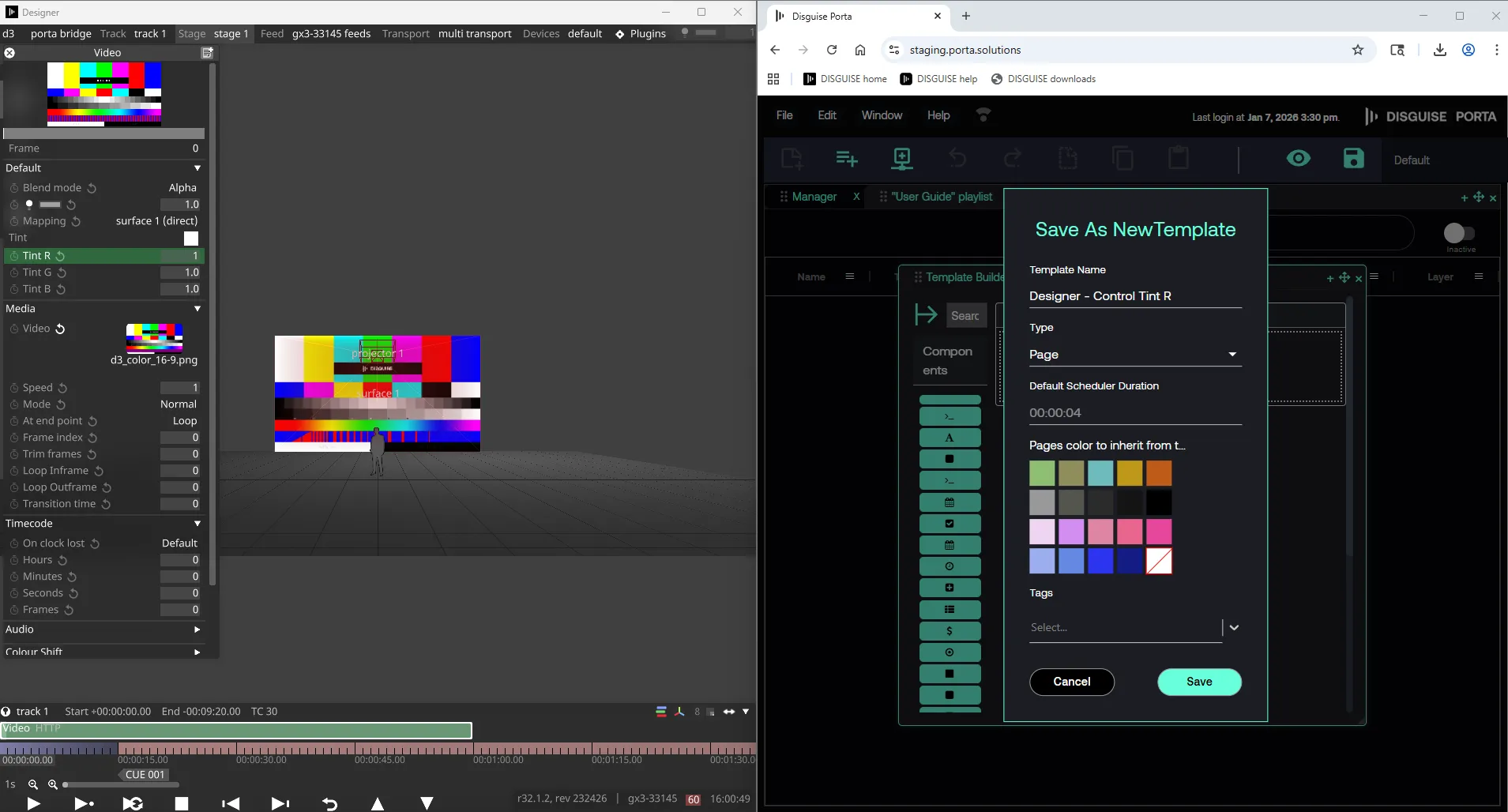Click the import template toolbar icon
Viewport: 1508px width, 812px height.
pyautogui.click(x=901, y=159)
